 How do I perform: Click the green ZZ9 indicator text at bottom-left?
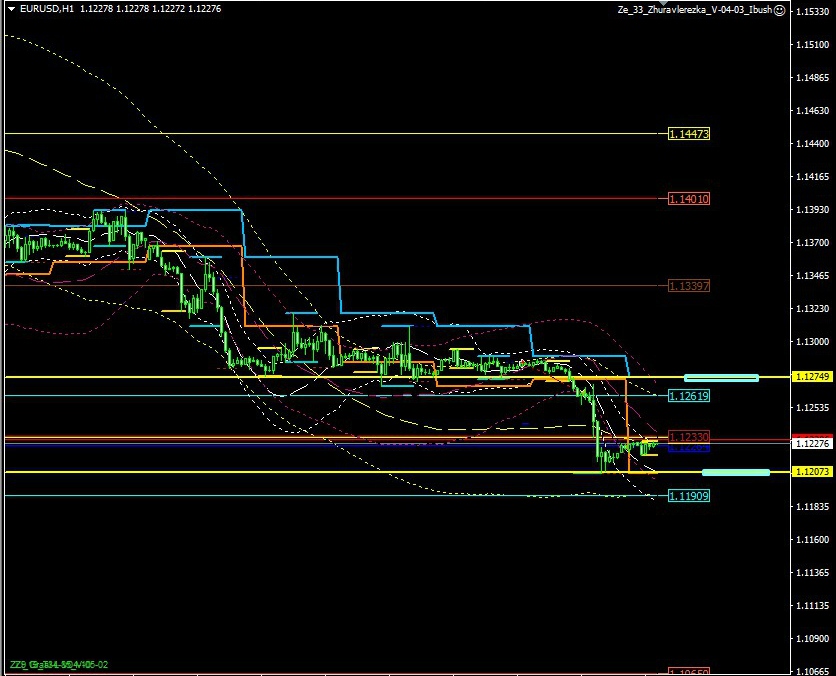[58, 665]
